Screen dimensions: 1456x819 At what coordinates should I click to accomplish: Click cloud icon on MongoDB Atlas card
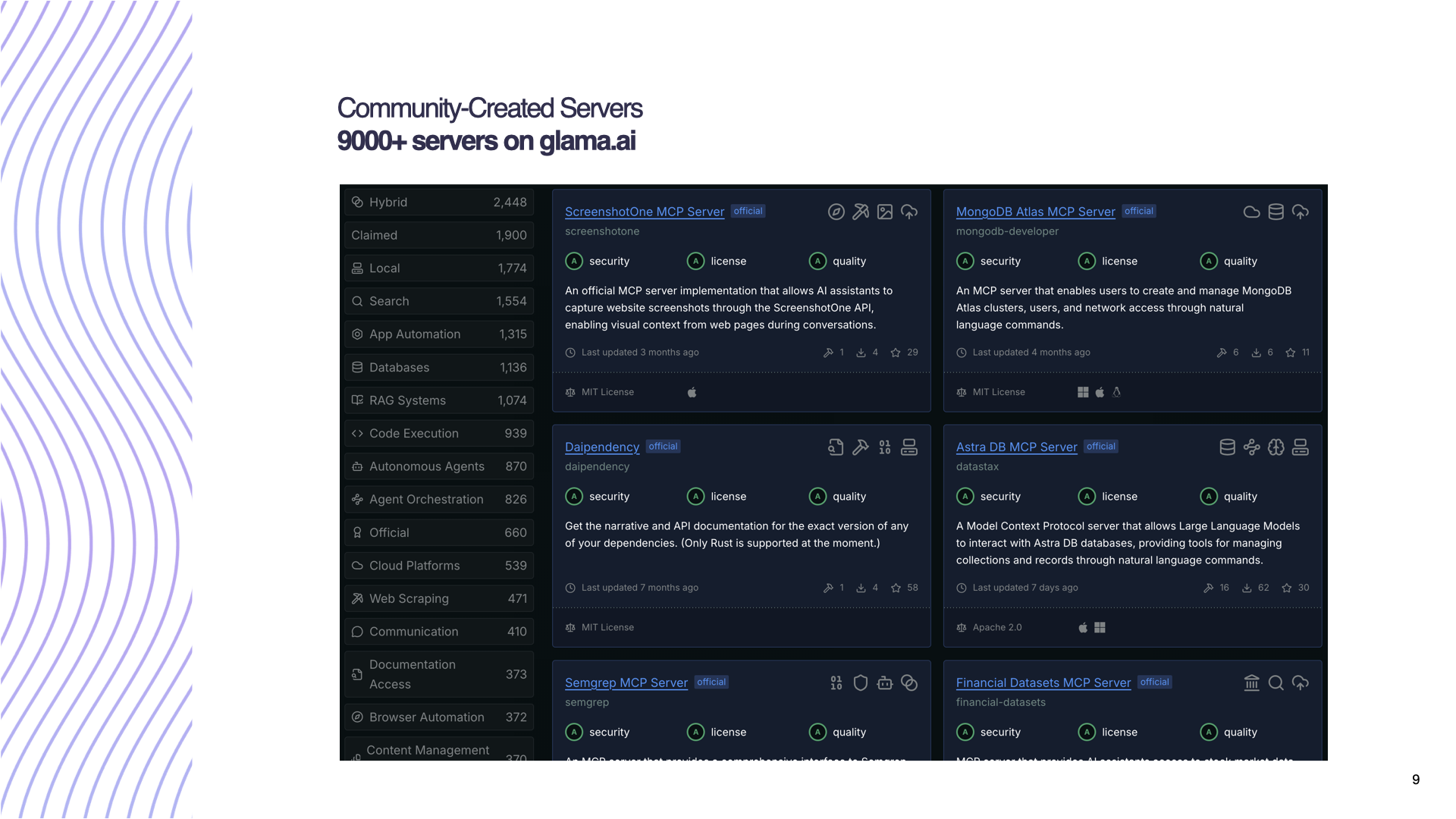1251,212
